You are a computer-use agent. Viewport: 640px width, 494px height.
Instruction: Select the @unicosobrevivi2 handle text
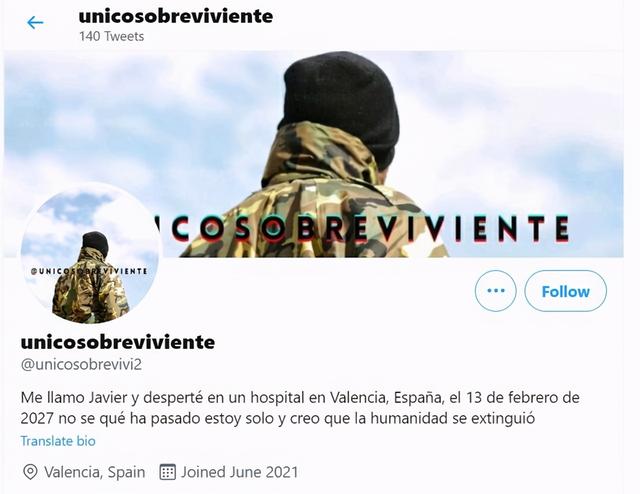pos(81,364)
